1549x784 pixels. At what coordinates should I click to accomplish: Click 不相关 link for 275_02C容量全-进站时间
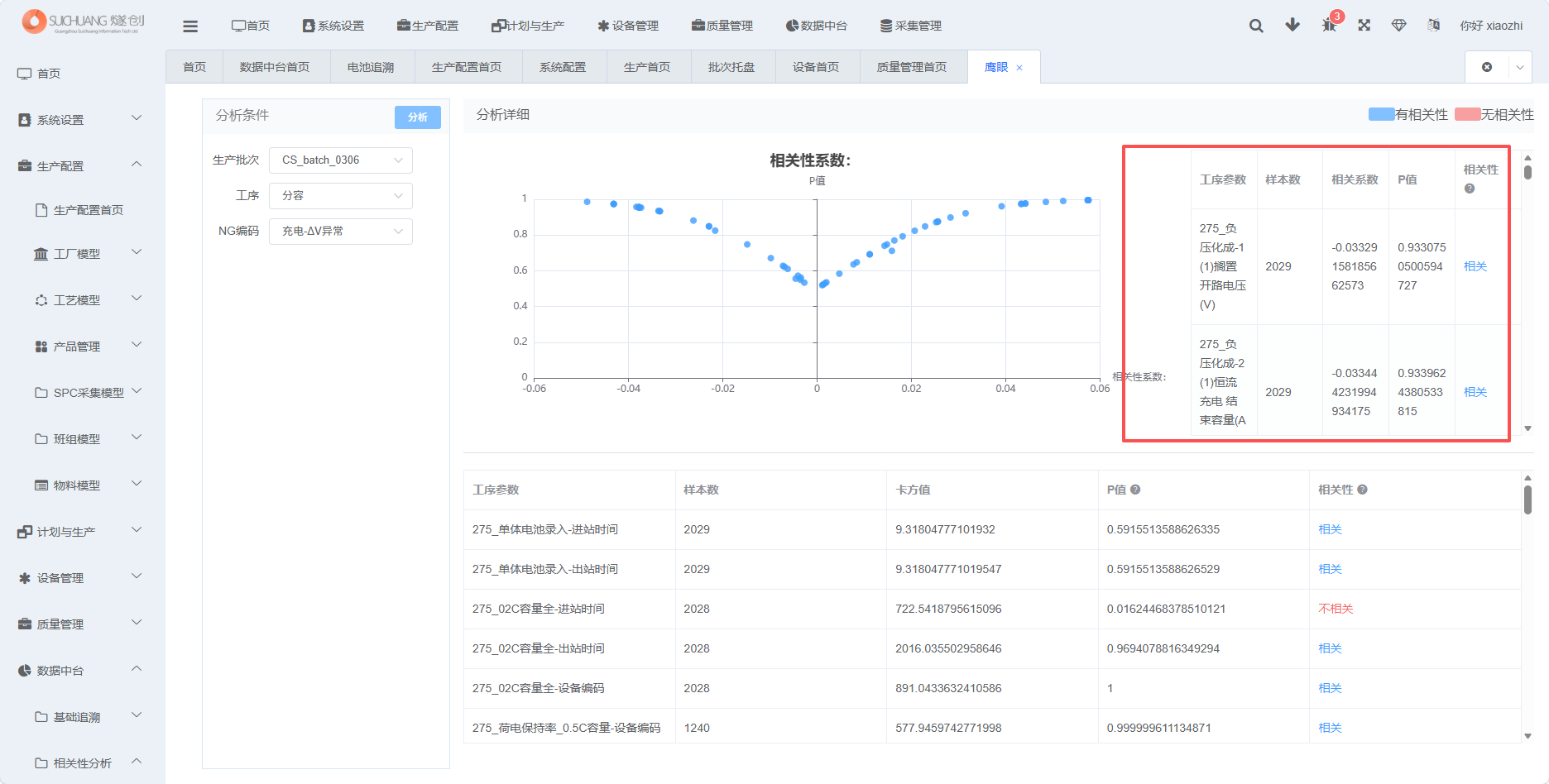(x=1336, y=609)
